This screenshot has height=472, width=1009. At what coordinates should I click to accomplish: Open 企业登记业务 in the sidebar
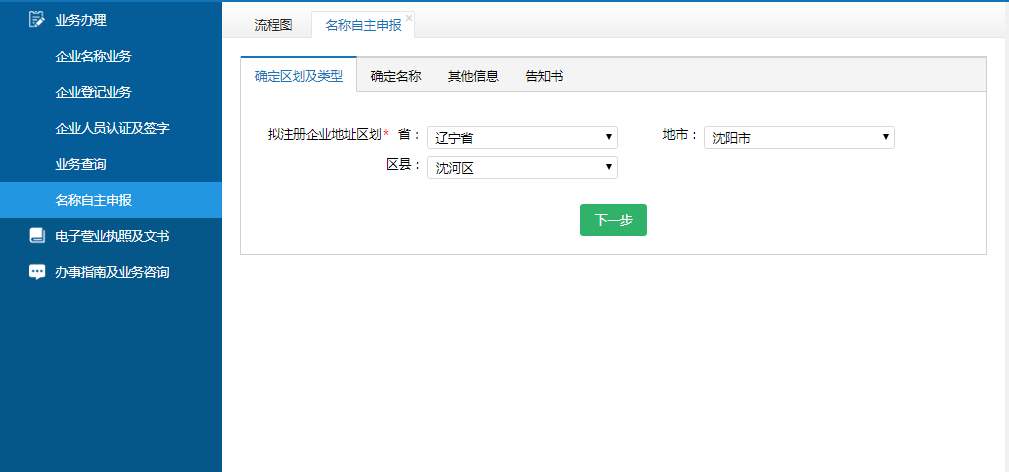[93, 92]
